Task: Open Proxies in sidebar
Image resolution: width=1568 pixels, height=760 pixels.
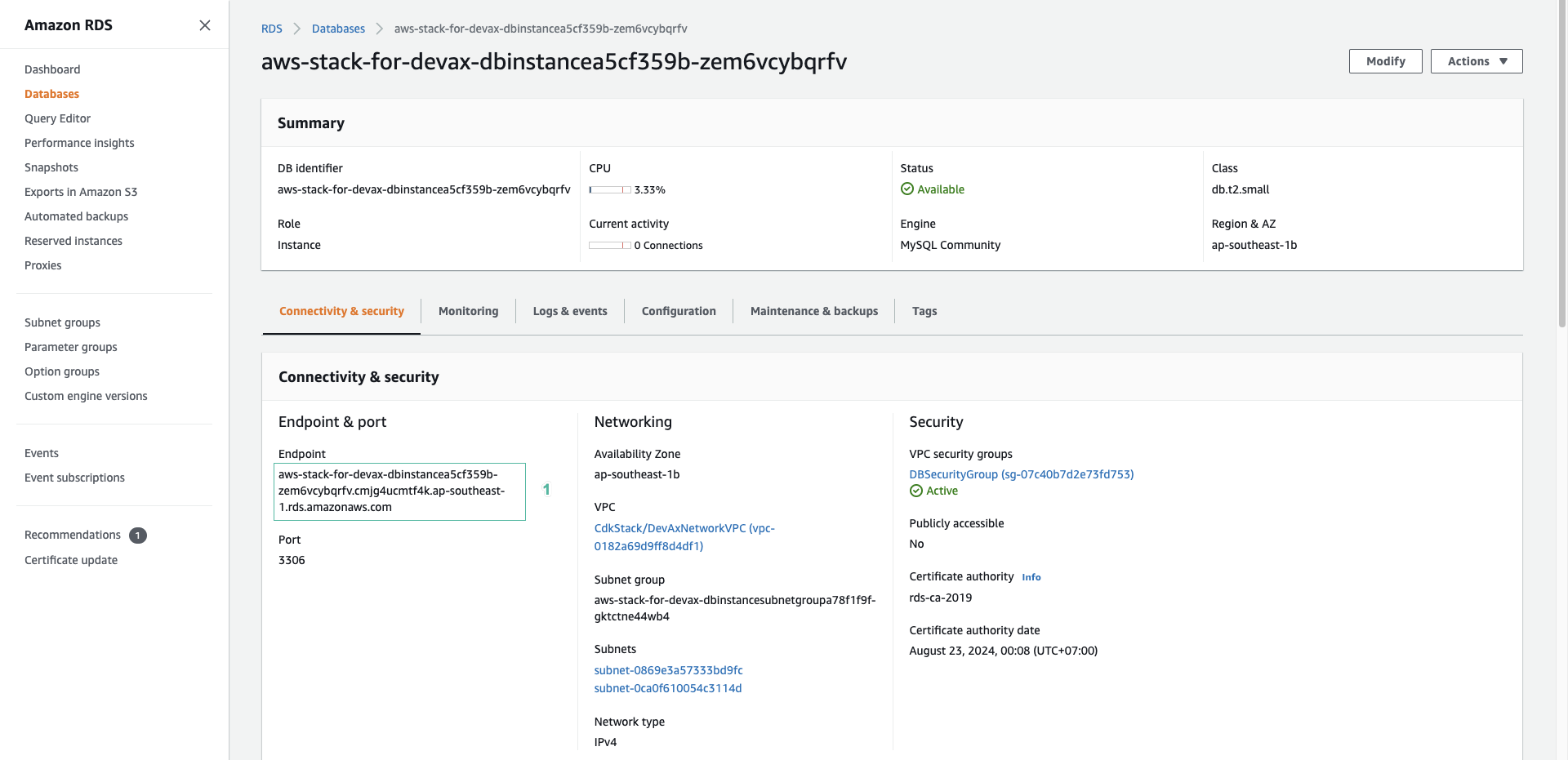Action: [42, 265]
